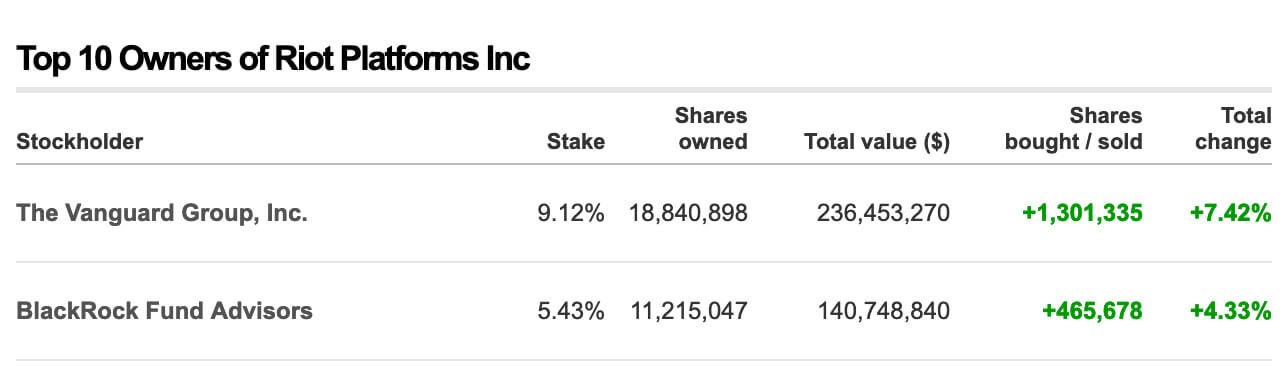Click the Shares bought / sold header
Image resolution: width=1284 pixels, height=366 pixels.
coord(1073,128)
